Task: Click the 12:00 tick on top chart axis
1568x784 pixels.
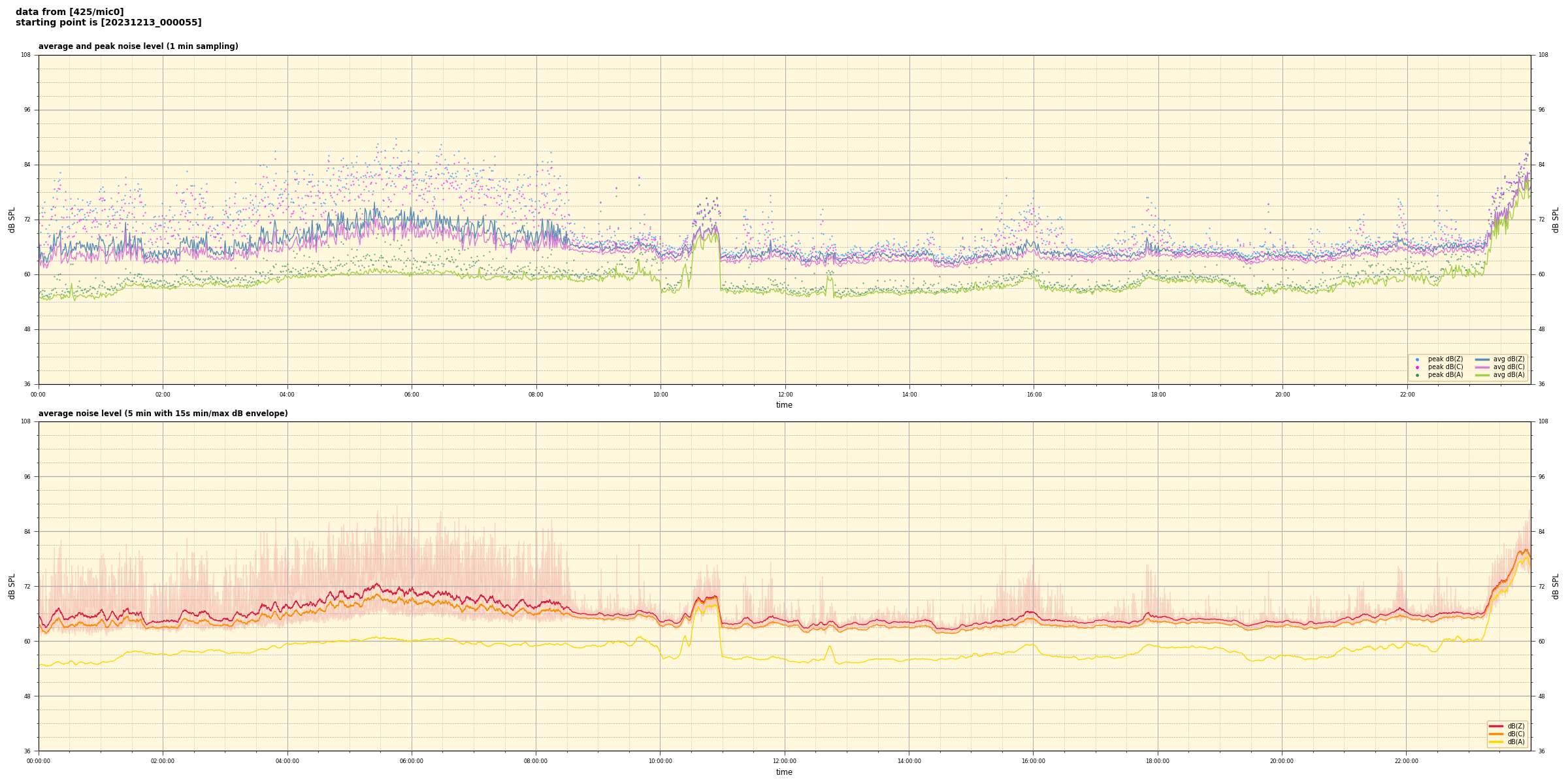Action: (785, 395)
